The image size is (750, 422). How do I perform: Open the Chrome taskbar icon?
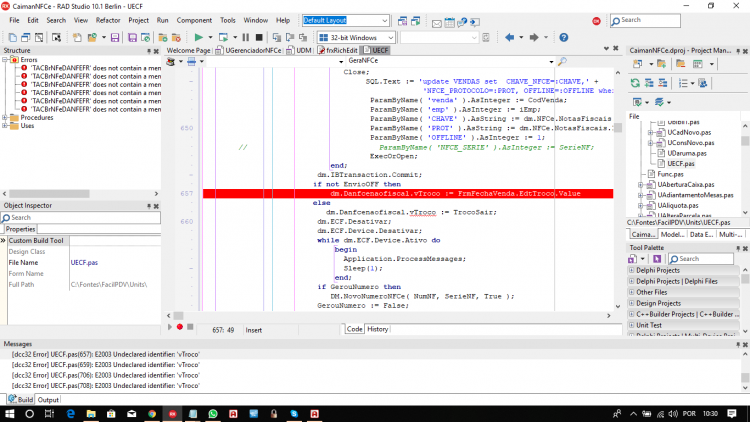(152, 414)
